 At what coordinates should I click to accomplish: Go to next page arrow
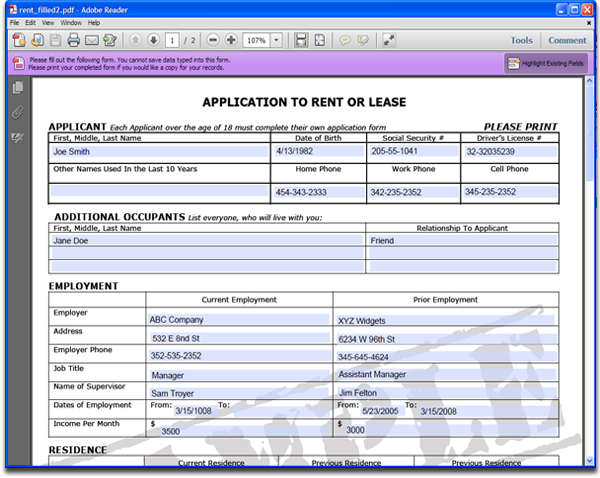point(153,40)
